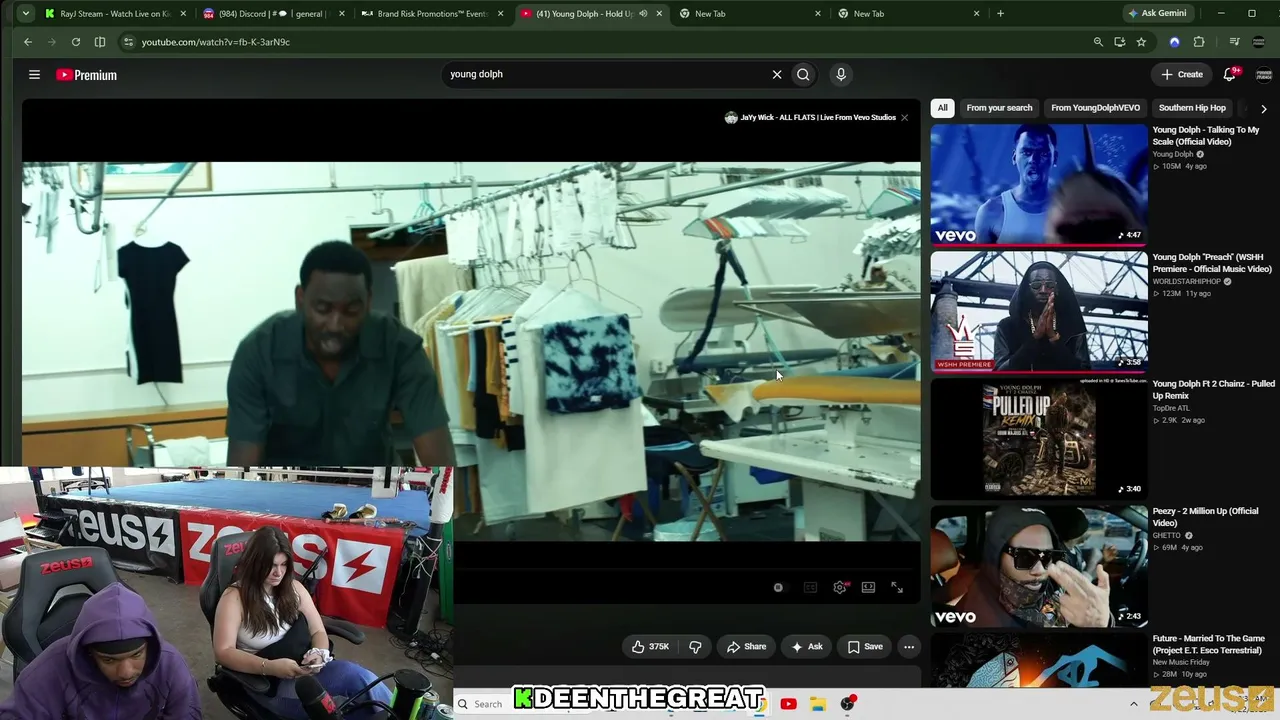
Task: Reload the YouTube page
Action: point(76,42)
